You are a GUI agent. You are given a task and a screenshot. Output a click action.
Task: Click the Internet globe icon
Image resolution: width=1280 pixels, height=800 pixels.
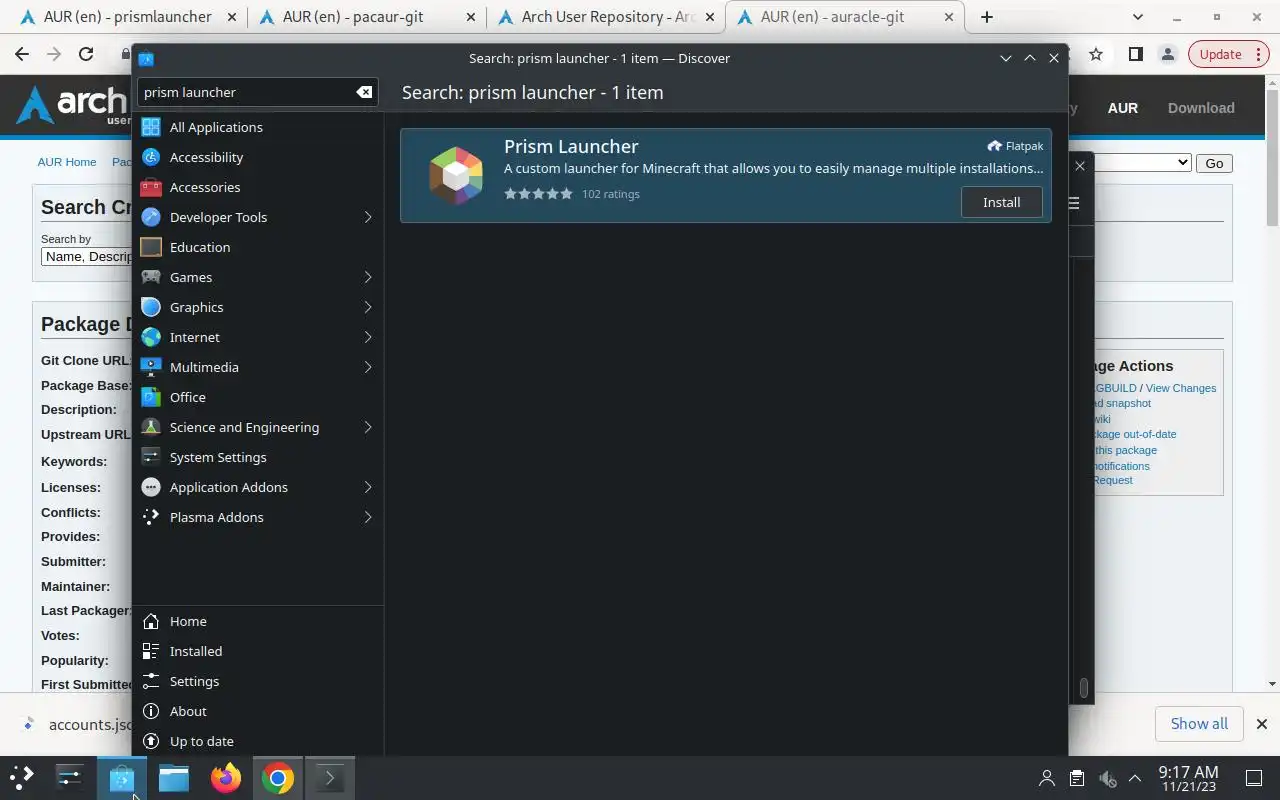pos(151,337)
